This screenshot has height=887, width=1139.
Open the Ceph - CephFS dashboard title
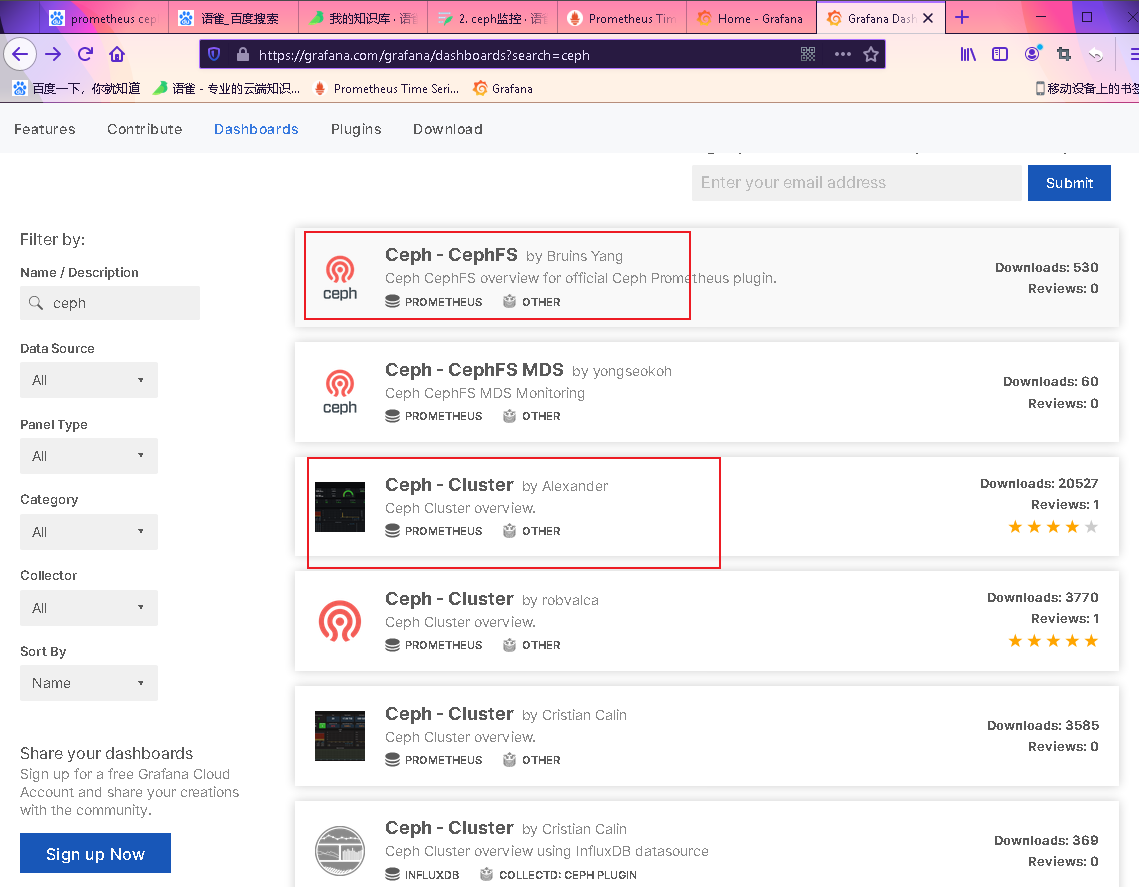pos(451,255)
